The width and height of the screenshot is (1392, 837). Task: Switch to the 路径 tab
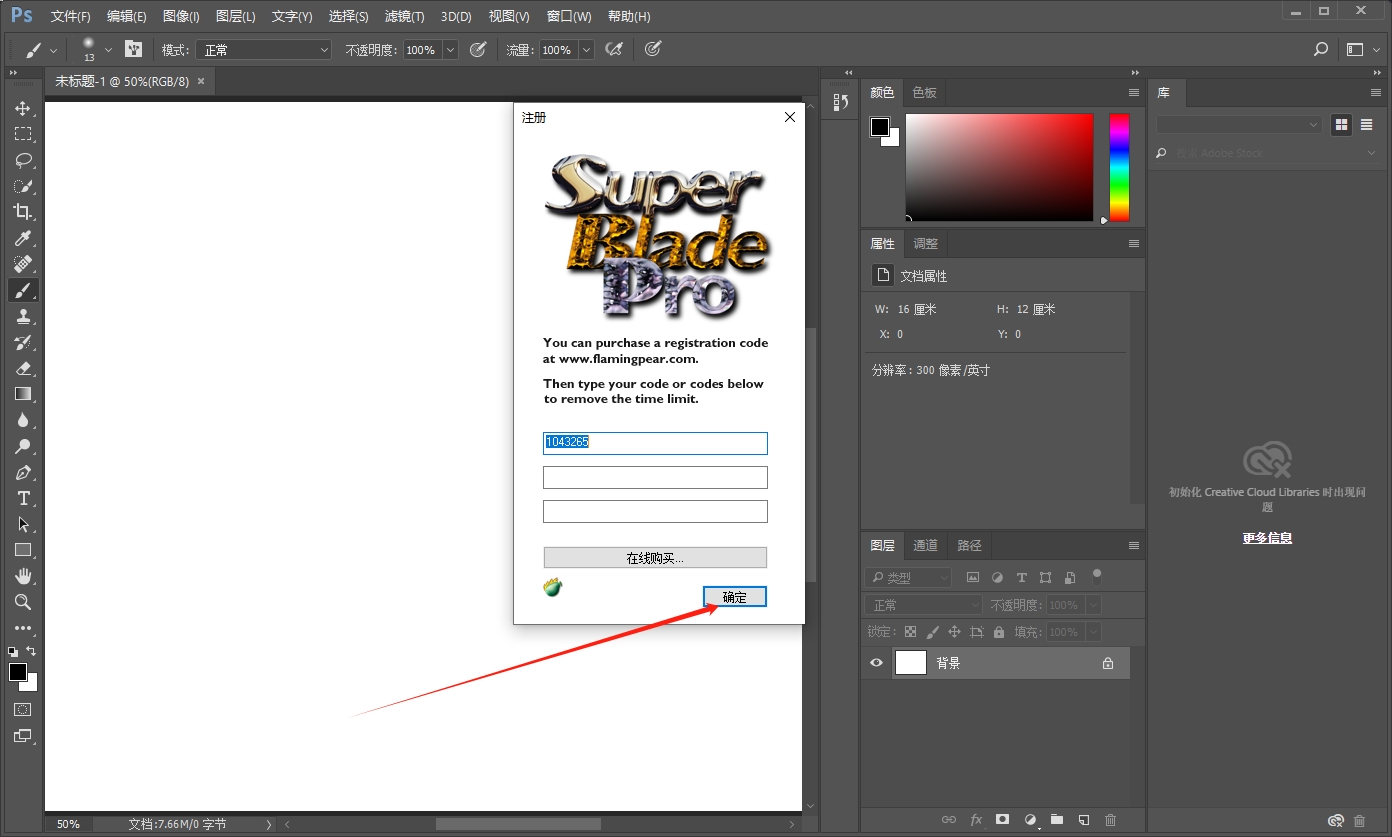[x=969, y=545]
